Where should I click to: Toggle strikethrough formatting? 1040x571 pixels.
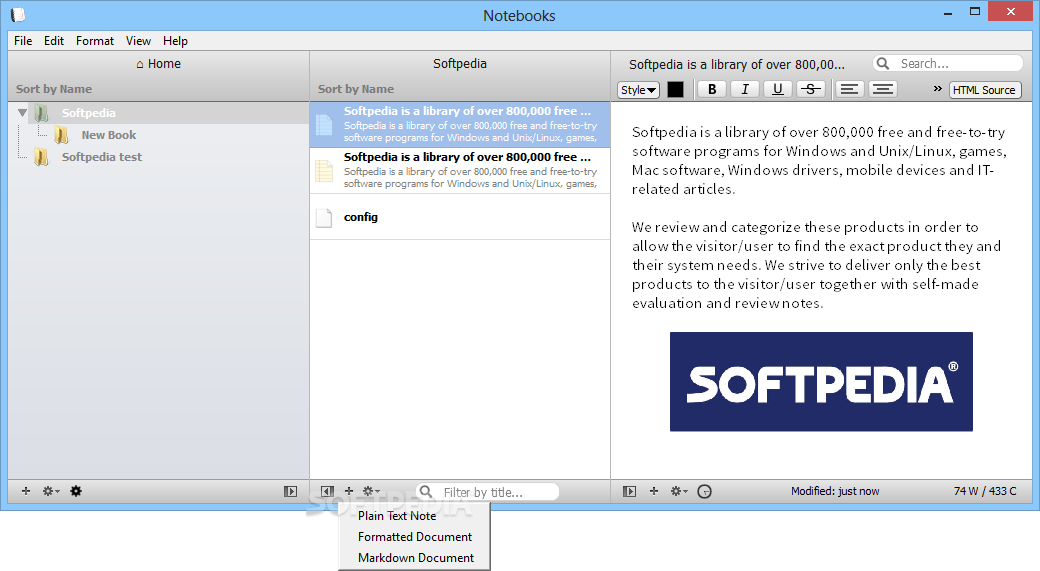tap(811, 90)
